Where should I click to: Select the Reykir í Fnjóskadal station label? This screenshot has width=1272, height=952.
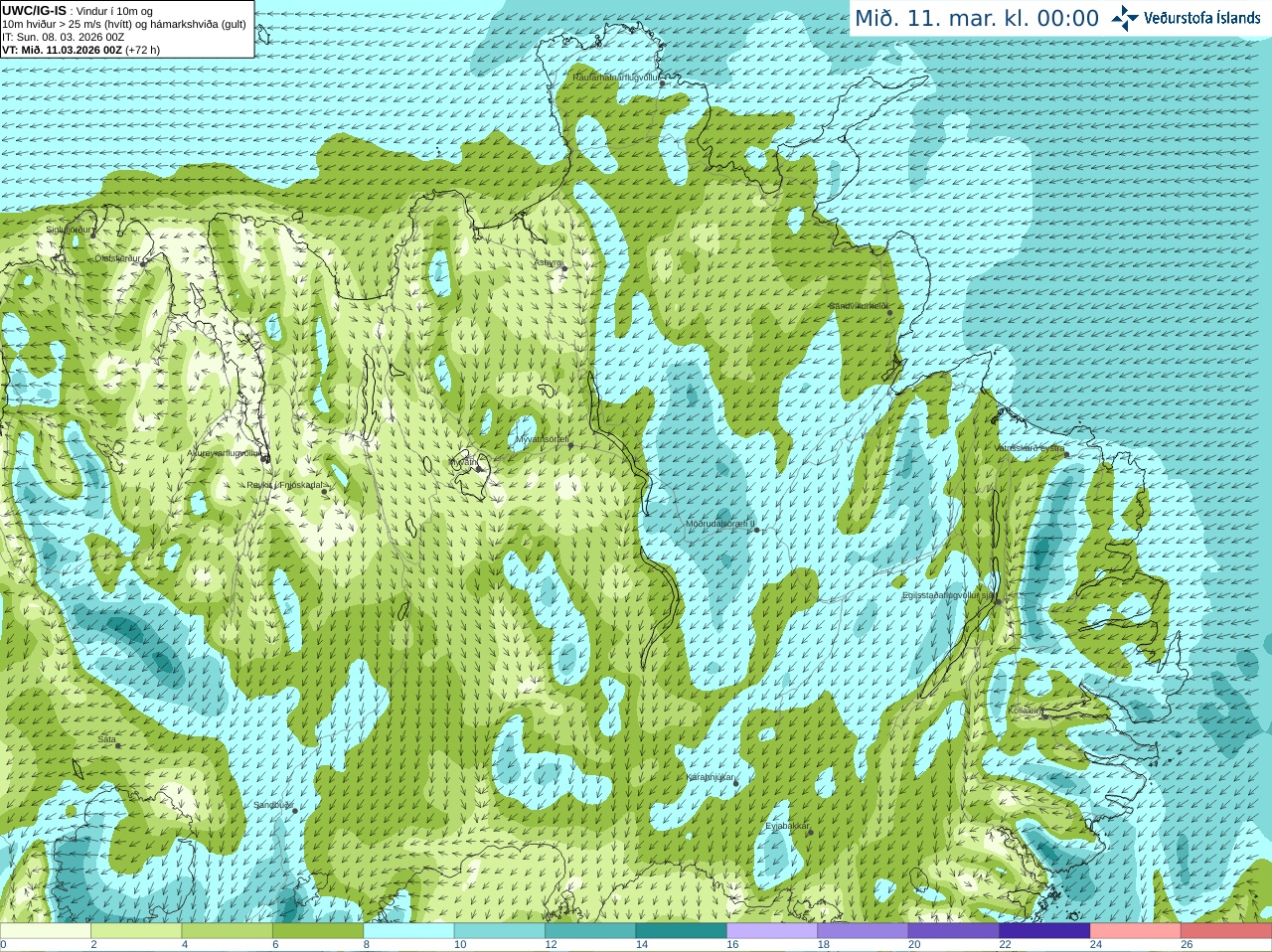pyautogui.click(x=286, y=485)
